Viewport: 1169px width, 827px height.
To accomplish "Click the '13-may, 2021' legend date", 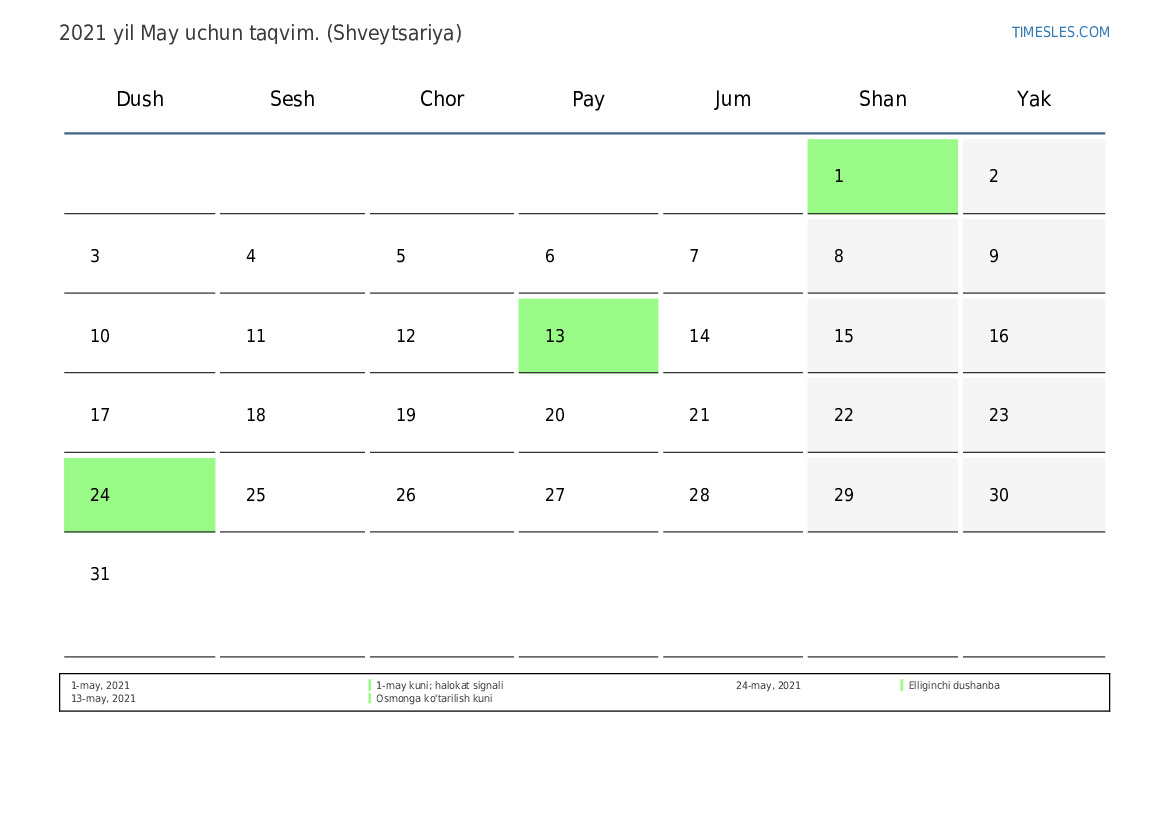I will pos(103,699).
